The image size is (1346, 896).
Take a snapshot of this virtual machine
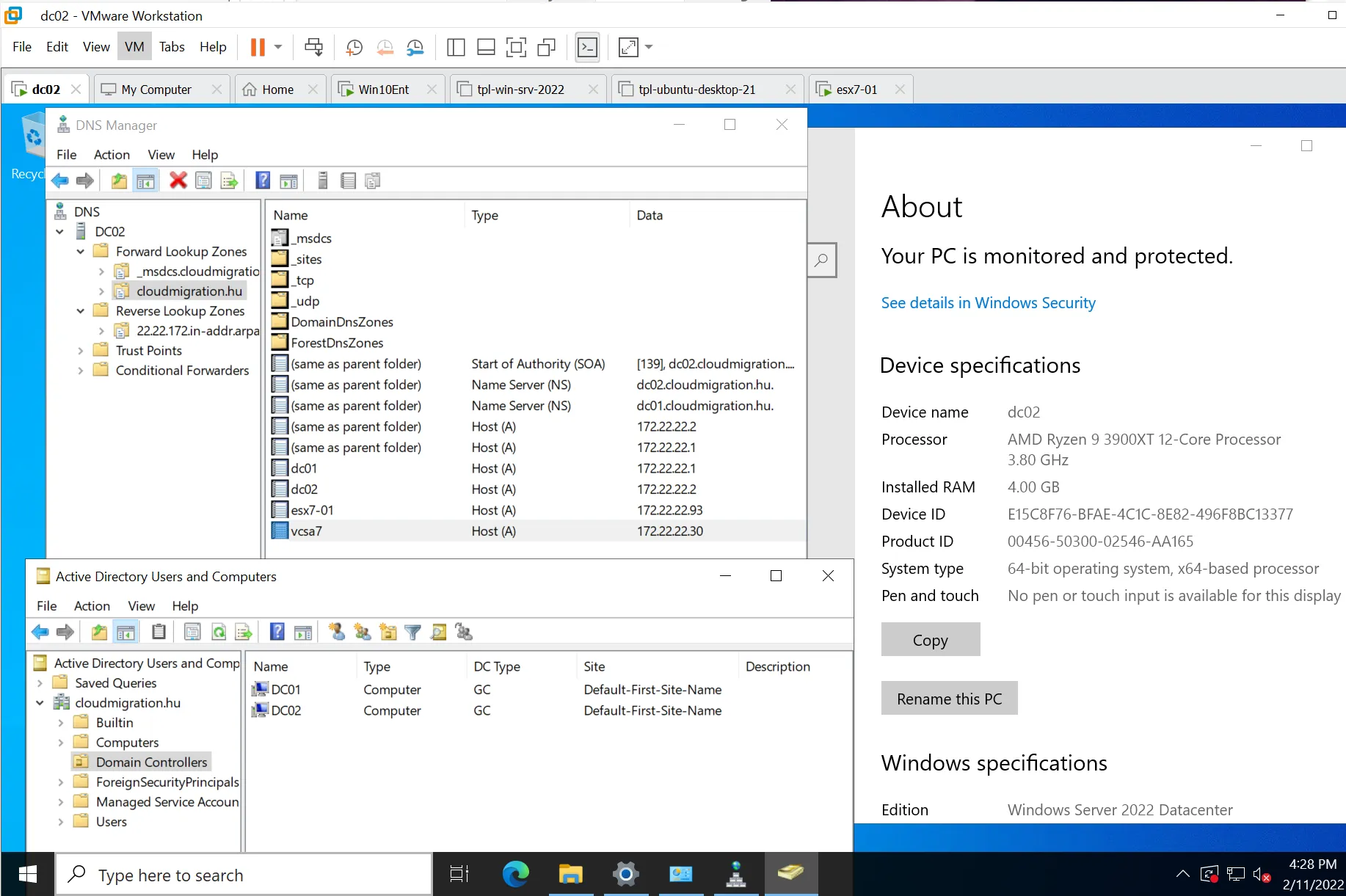click(x=354, y=48)
